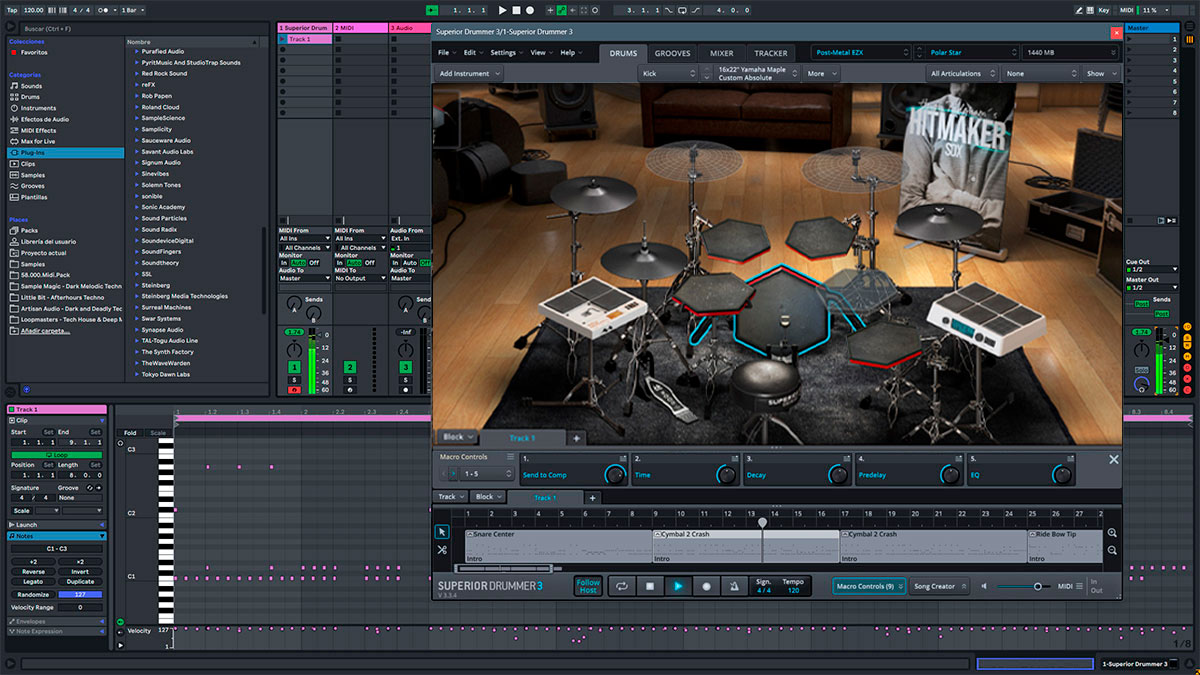Toggle the Superior Drummer metronome icon

(x=734, y=586)
